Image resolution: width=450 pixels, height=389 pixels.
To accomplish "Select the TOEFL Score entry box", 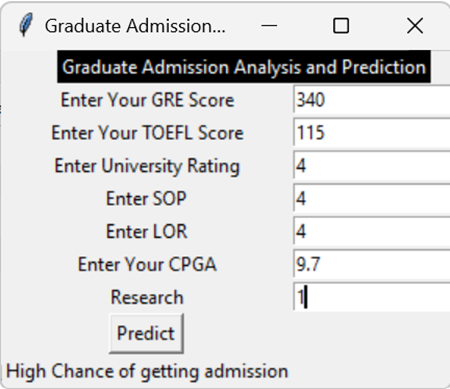I will [372, 132].
